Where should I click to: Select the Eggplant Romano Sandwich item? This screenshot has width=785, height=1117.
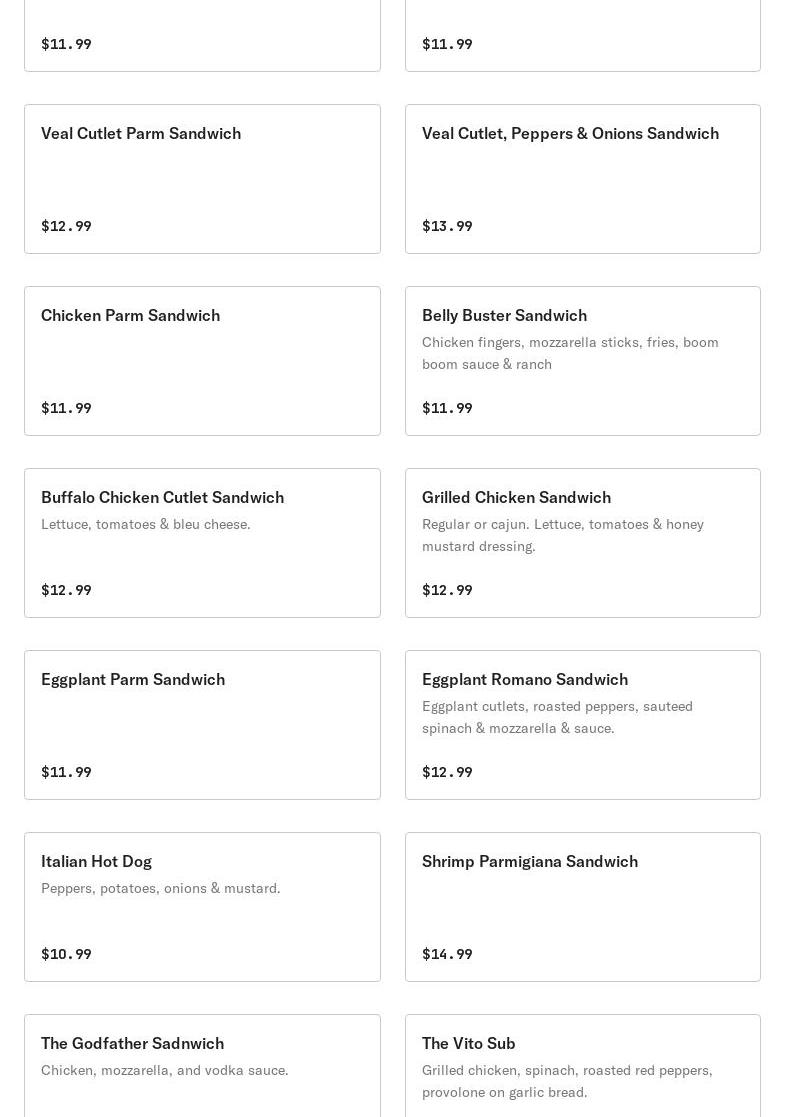tap(525, 680)
